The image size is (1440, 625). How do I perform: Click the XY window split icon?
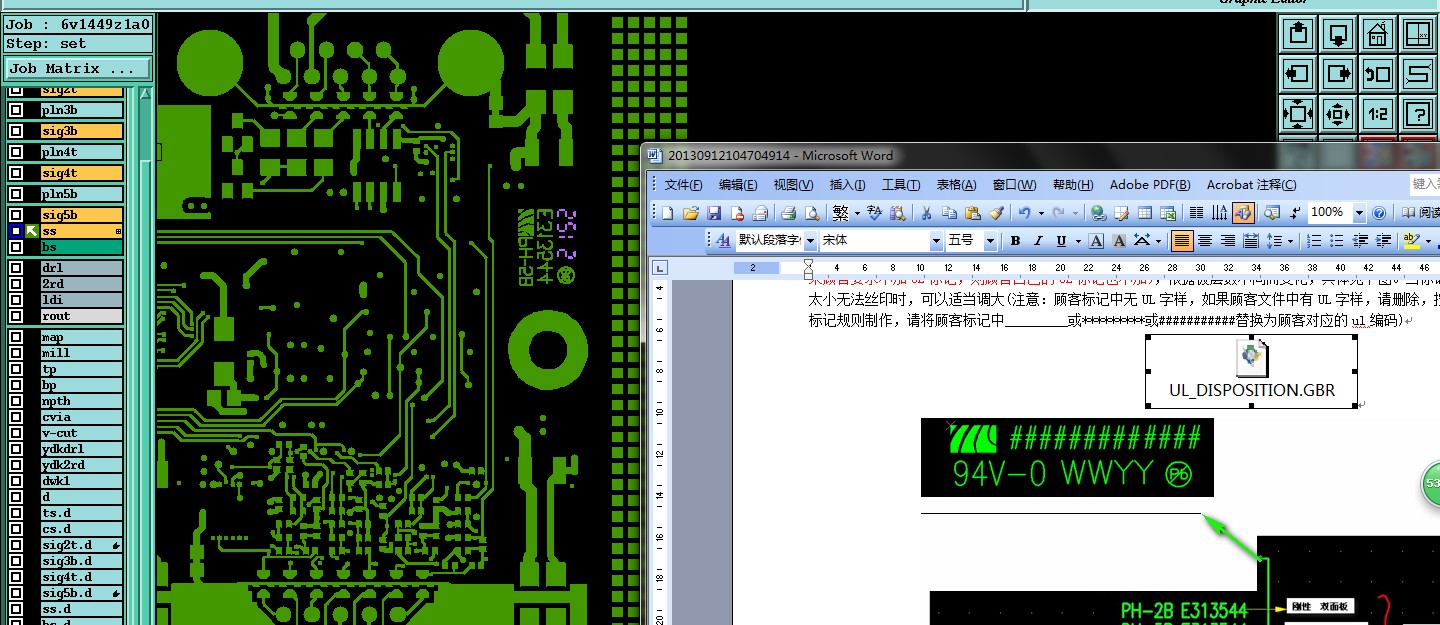(1418, 34)
